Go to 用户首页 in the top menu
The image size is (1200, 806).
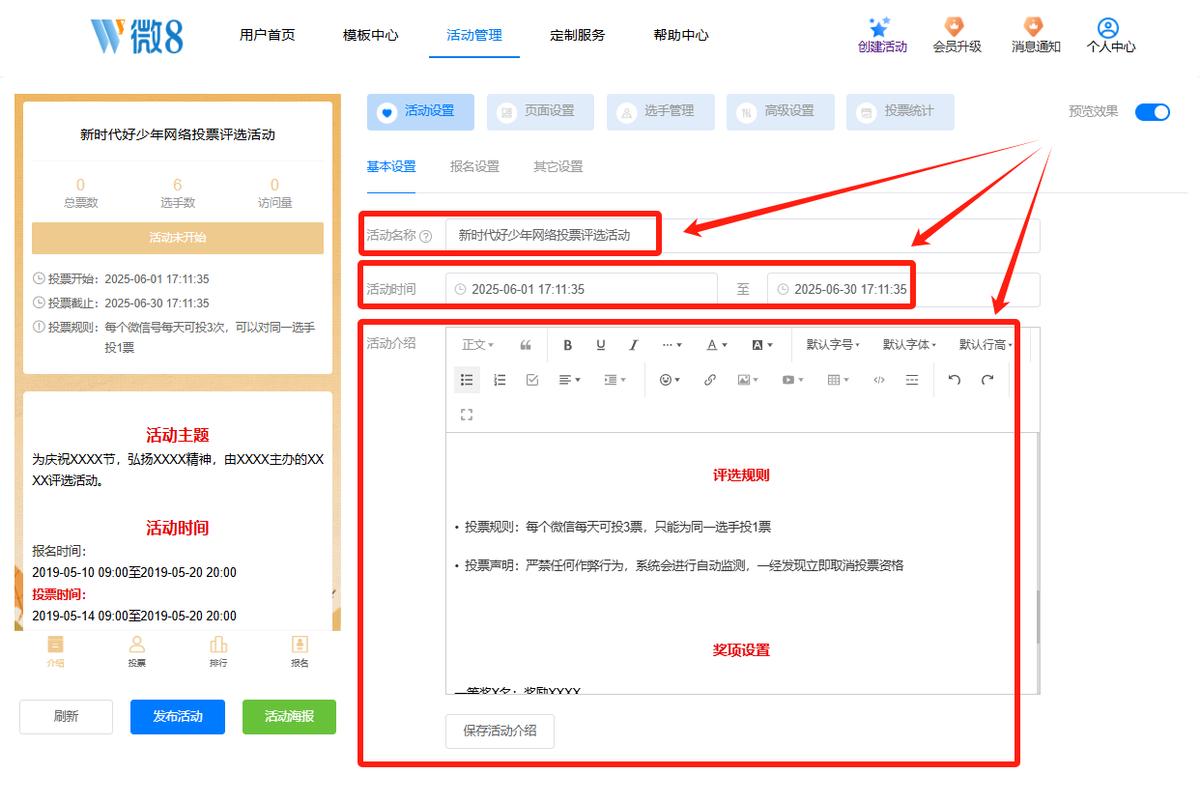267,35
